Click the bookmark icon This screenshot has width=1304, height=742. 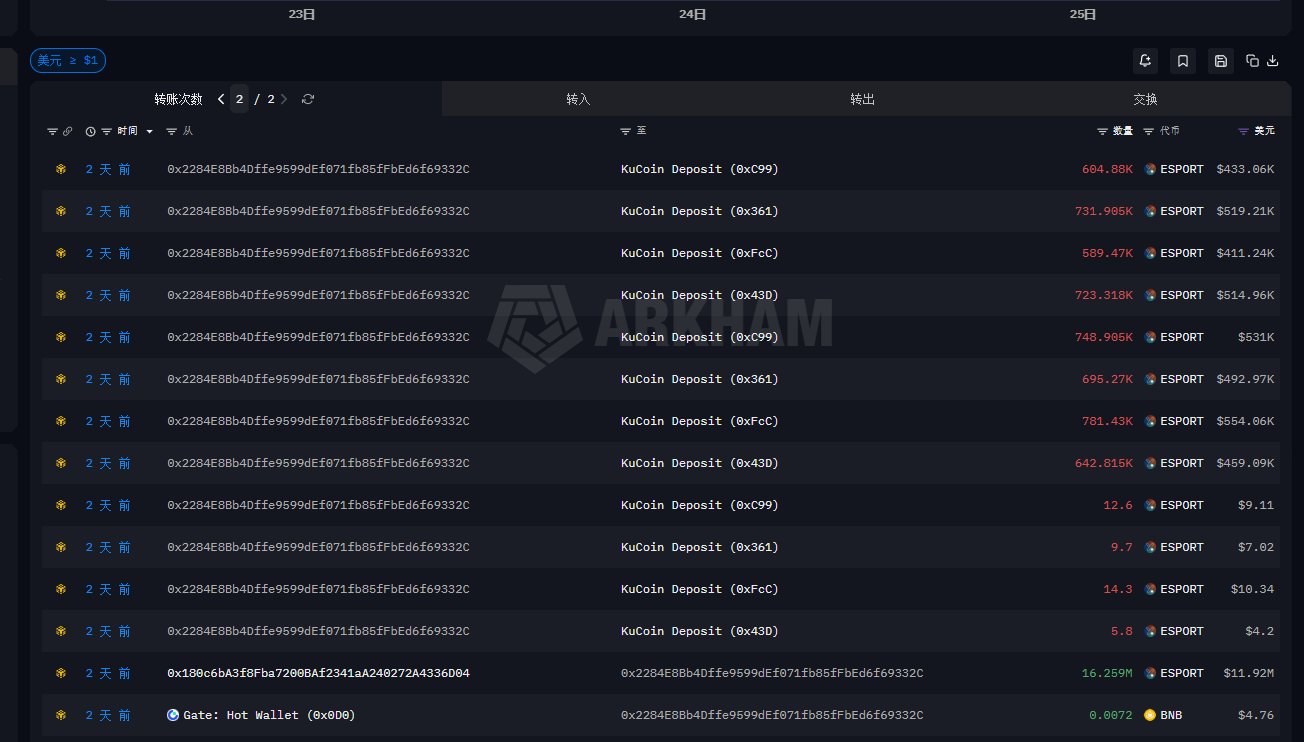1183,61
